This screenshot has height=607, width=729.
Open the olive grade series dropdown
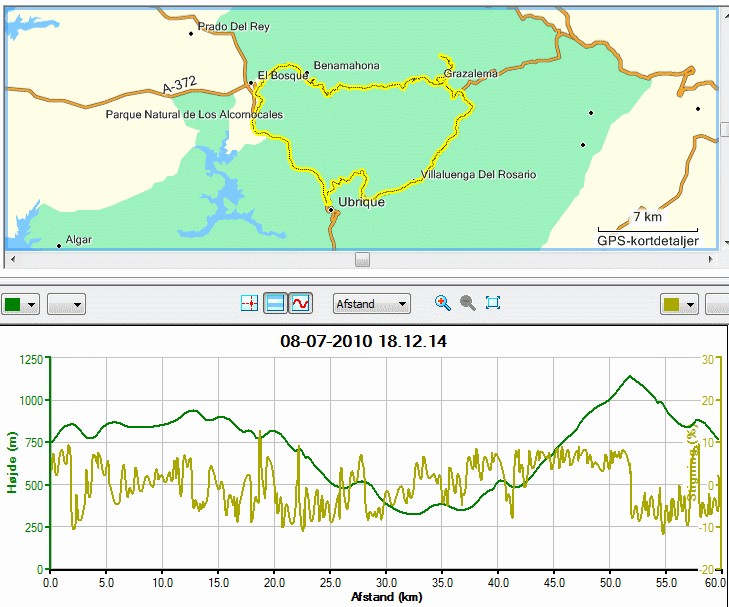point(679,305)
